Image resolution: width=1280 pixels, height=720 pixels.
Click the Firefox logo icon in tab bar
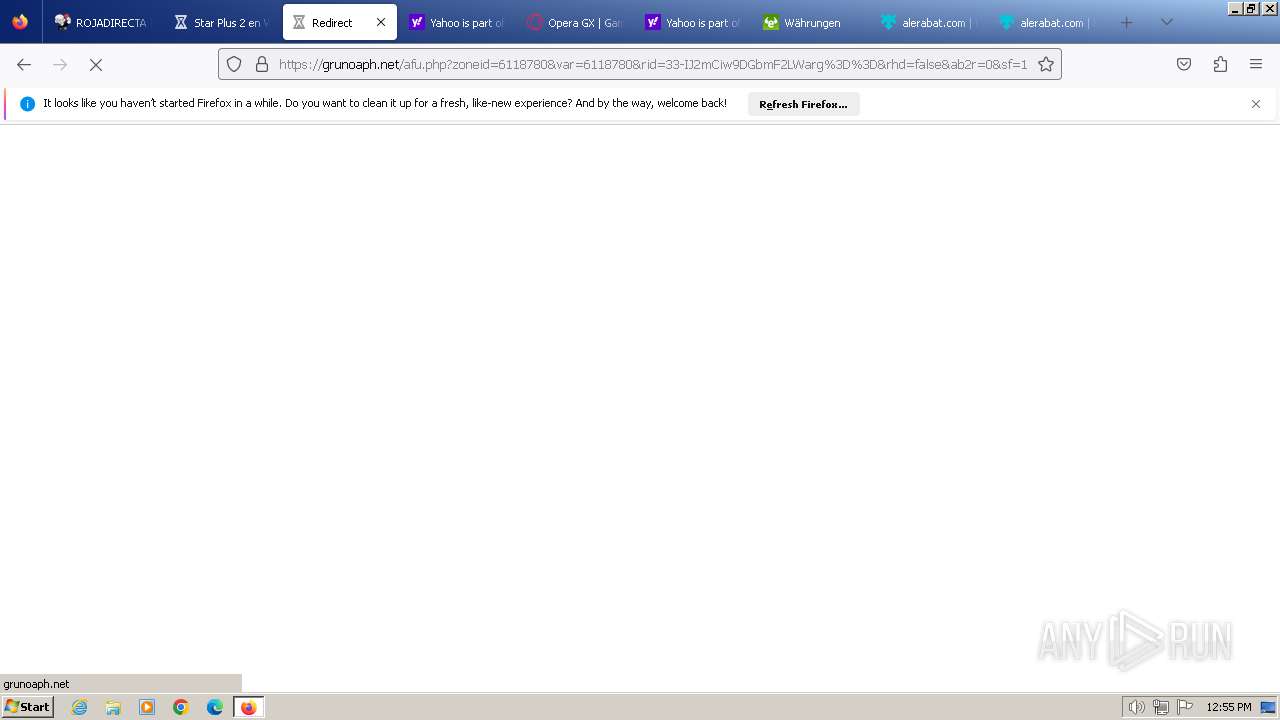[20, 22]
